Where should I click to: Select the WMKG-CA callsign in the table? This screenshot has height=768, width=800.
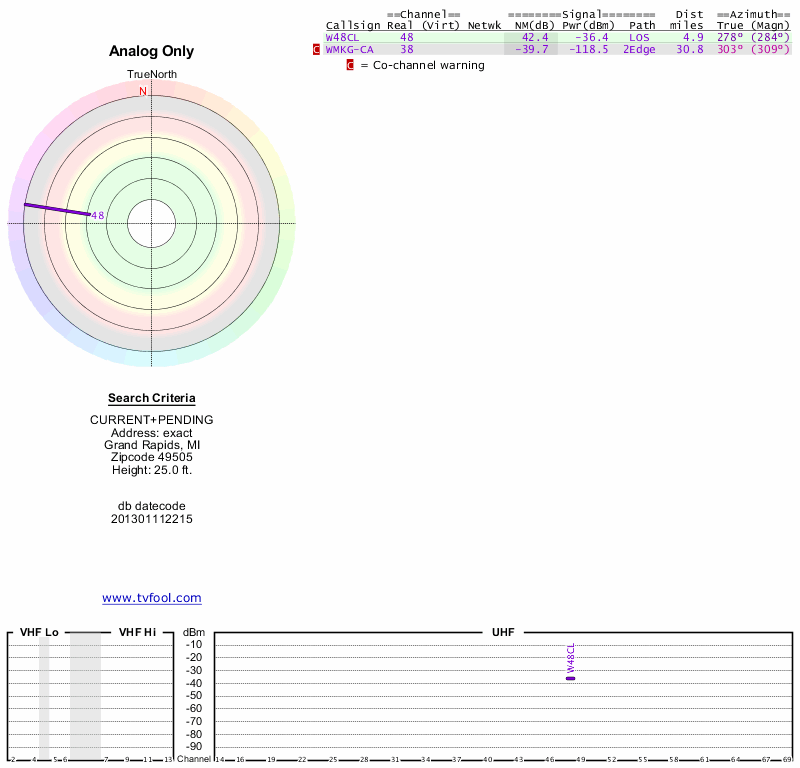(x=350, y=49)
